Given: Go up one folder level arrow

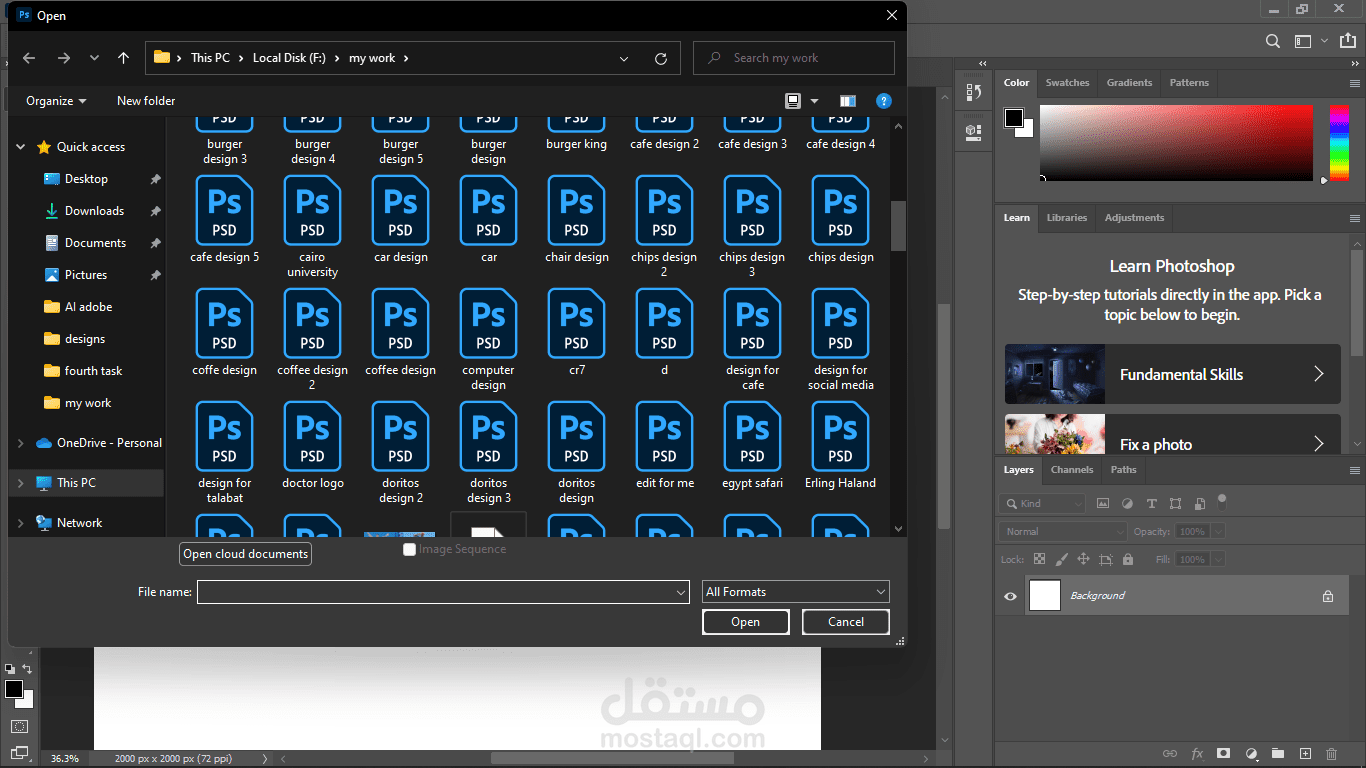Looking at the screenshot, I should [x=123, y=58].
